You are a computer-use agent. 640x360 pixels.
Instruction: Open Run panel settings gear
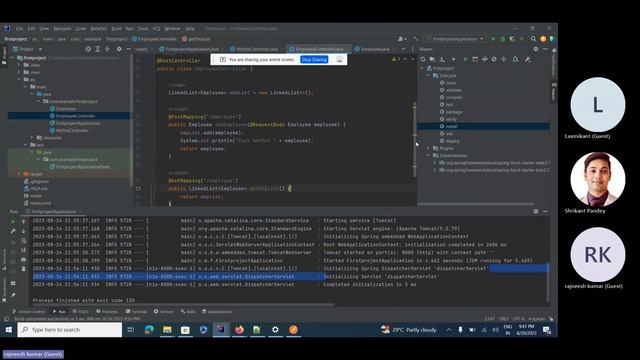tap(536, 211)
